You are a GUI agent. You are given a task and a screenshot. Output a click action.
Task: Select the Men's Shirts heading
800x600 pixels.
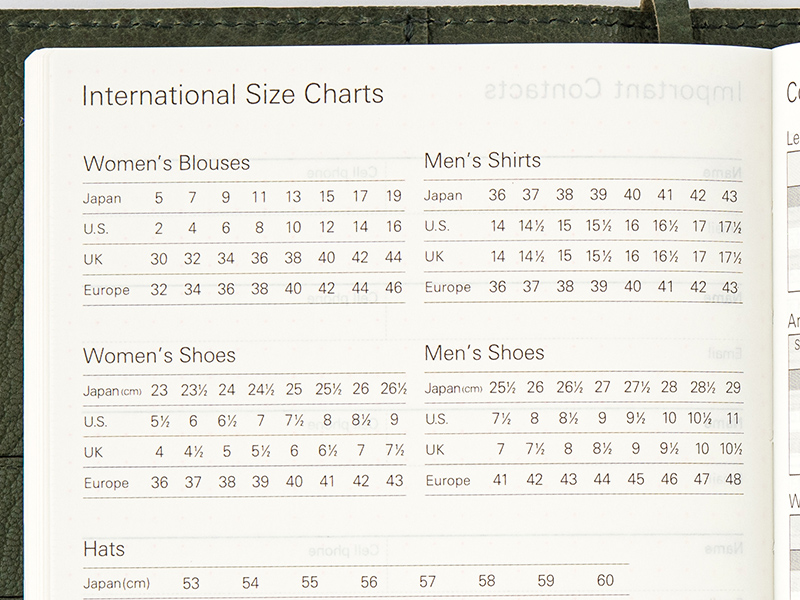pos(482,160)
